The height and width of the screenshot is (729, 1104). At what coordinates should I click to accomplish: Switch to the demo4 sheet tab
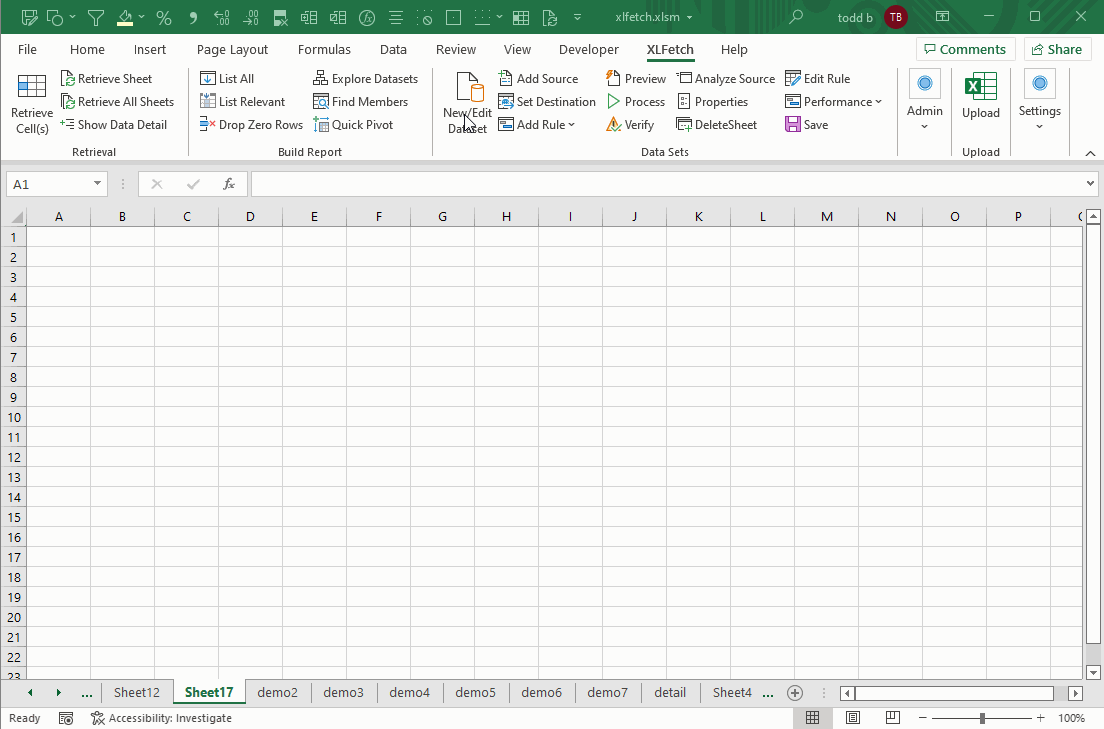coord(409,692)
